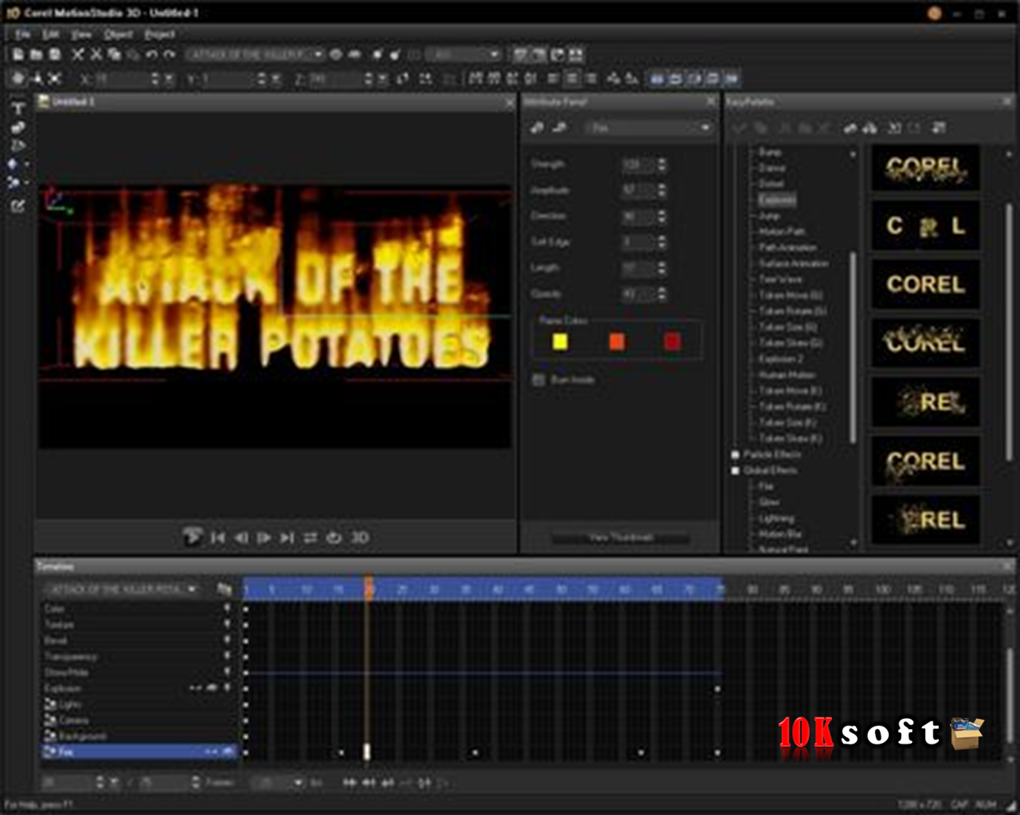Click the orange playhead marker in the timeline ruler
This screenshot has height=815, width=1020.
368,586
